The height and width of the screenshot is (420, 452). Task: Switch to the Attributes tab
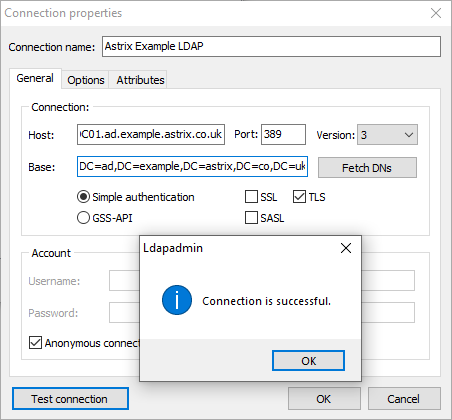140,80
